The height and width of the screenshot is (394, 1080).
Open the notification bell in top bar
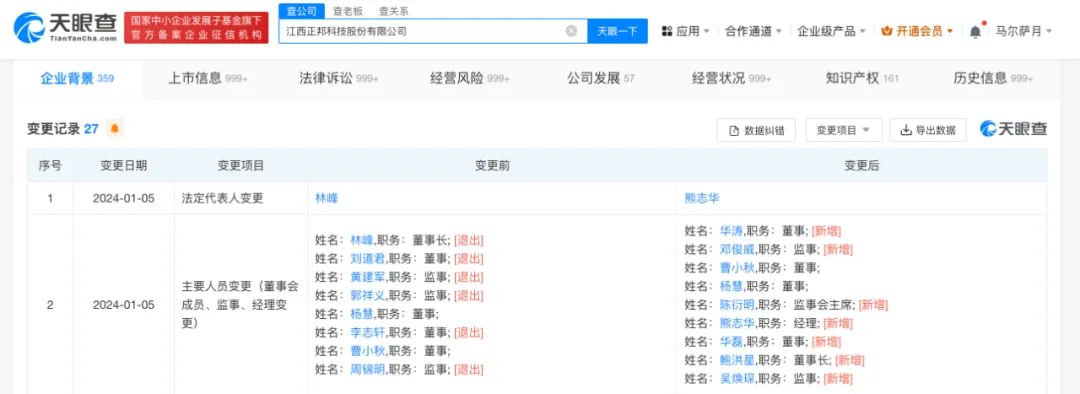[x=975, y=31]
